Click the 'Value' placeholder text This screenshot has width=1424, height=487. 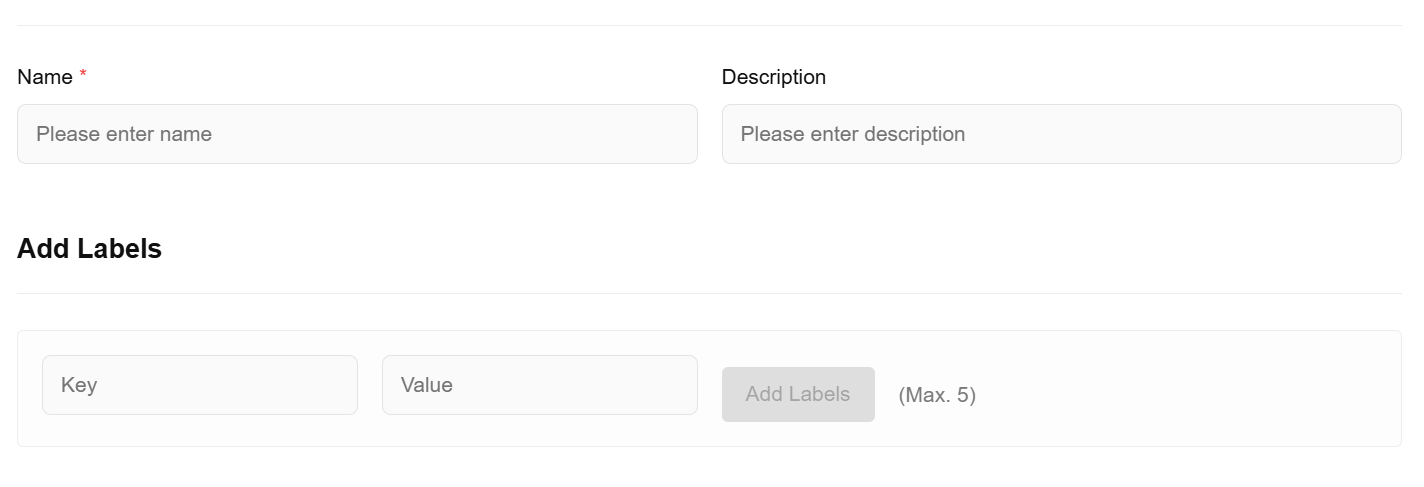pyautogui.click(x=427, y=385)
